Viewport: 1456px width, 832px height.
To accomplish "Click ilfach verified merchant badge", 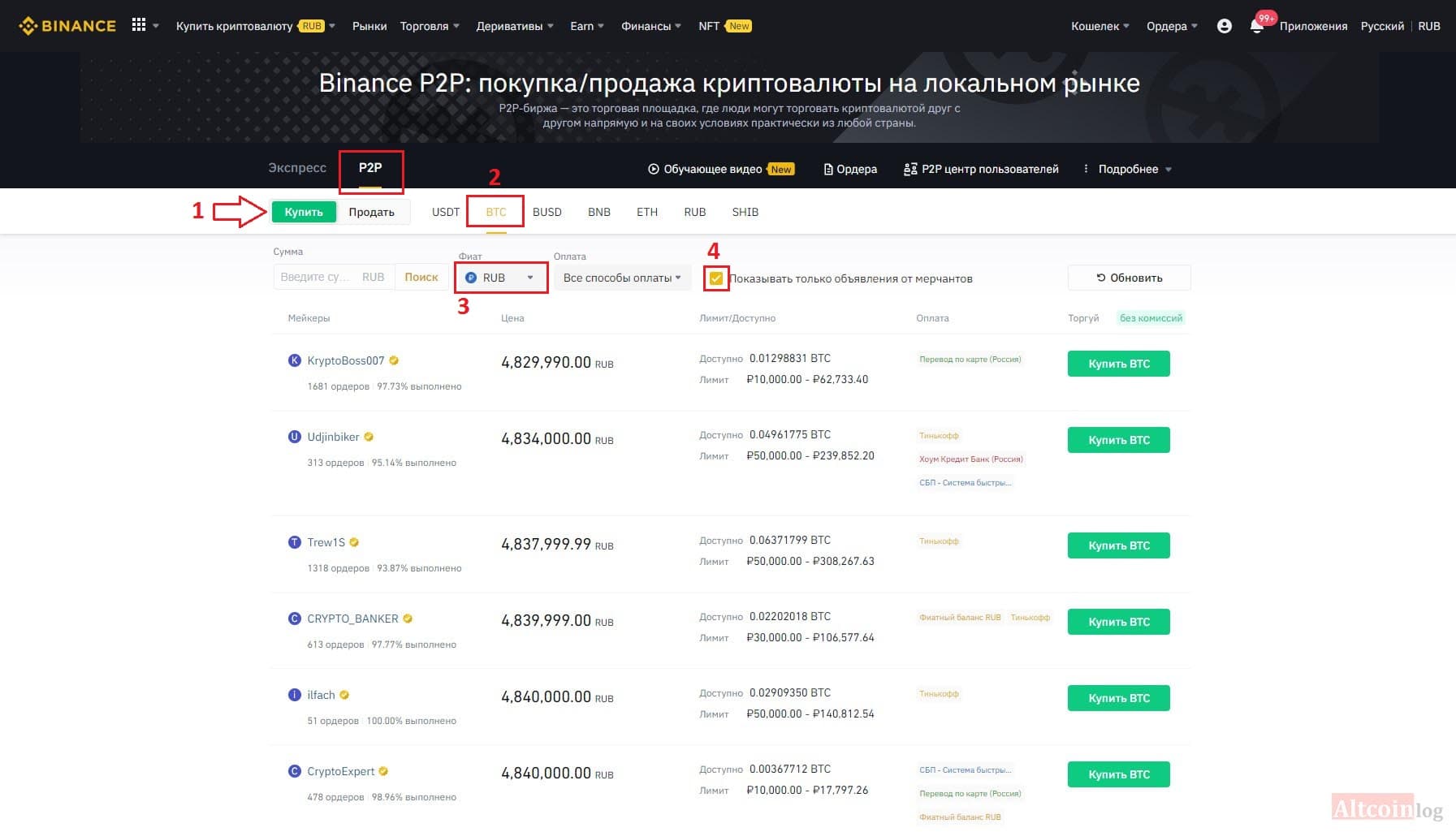I will coord(344,695).
